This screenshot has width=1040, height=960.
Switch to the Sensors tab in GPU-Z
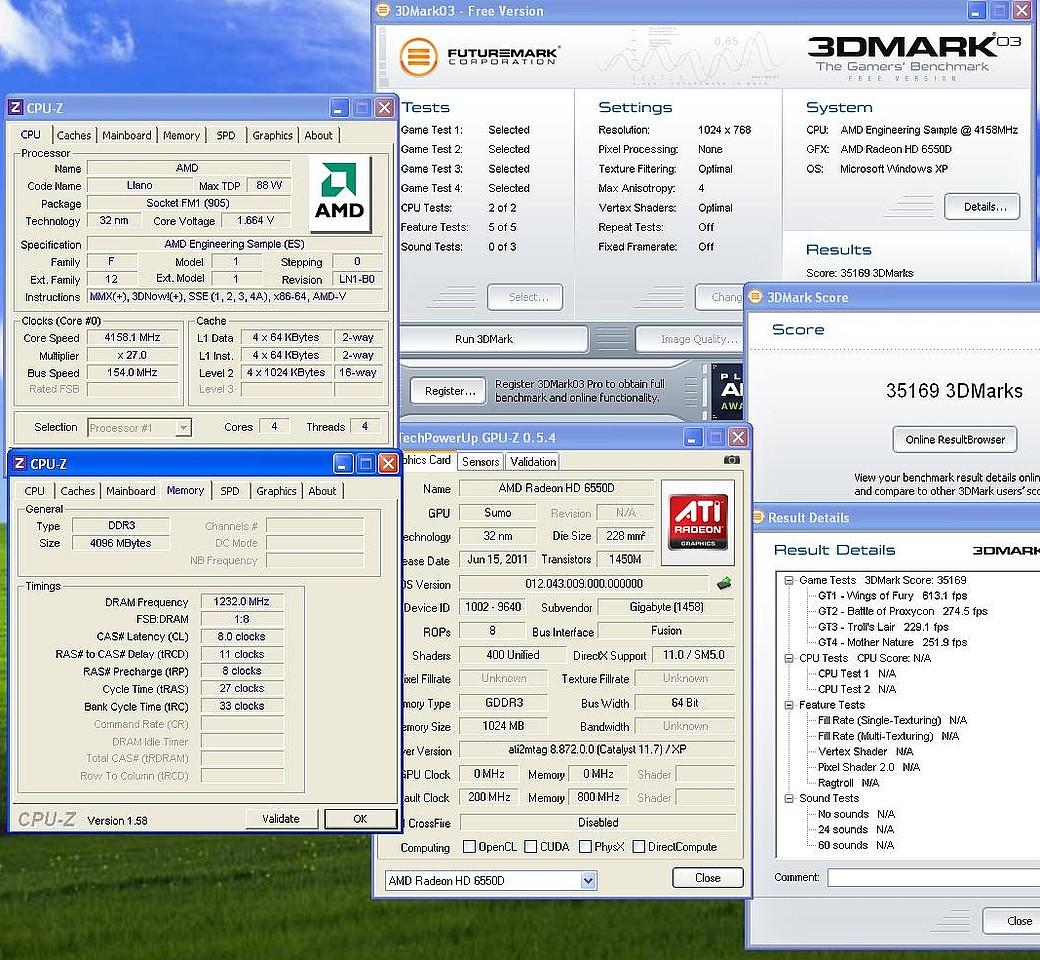[x=480, y=462]
